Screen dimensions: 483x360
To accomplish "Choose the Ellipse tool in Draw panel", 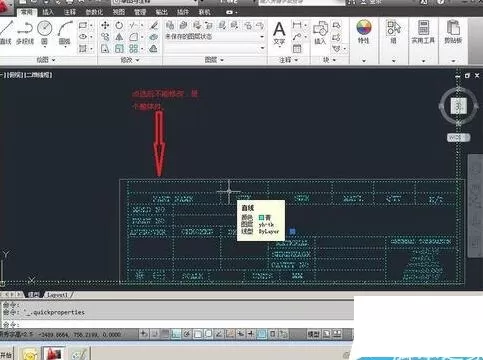I will tap(83, 37).
